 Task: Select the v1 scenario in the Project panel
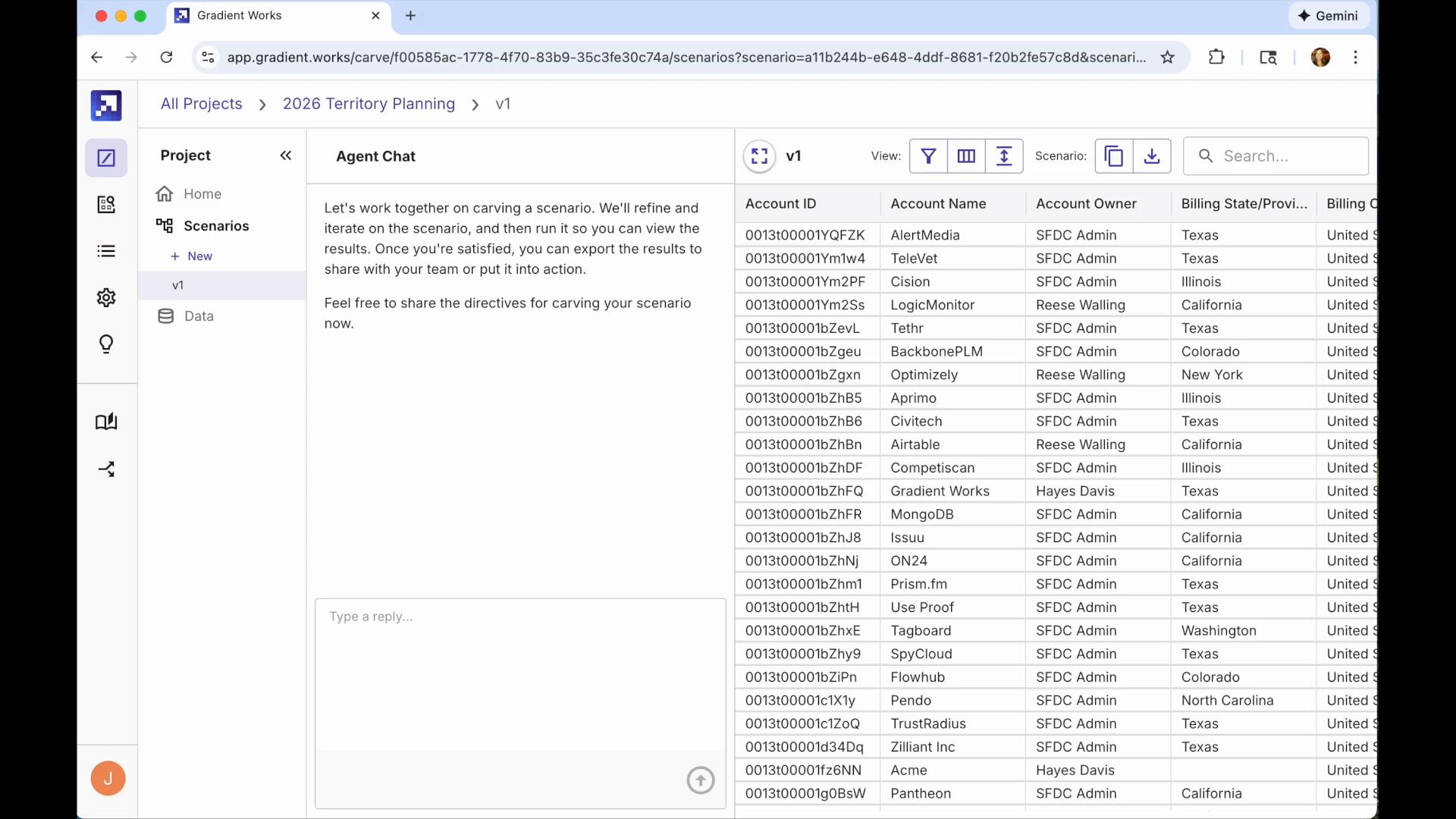coord(179,286)
